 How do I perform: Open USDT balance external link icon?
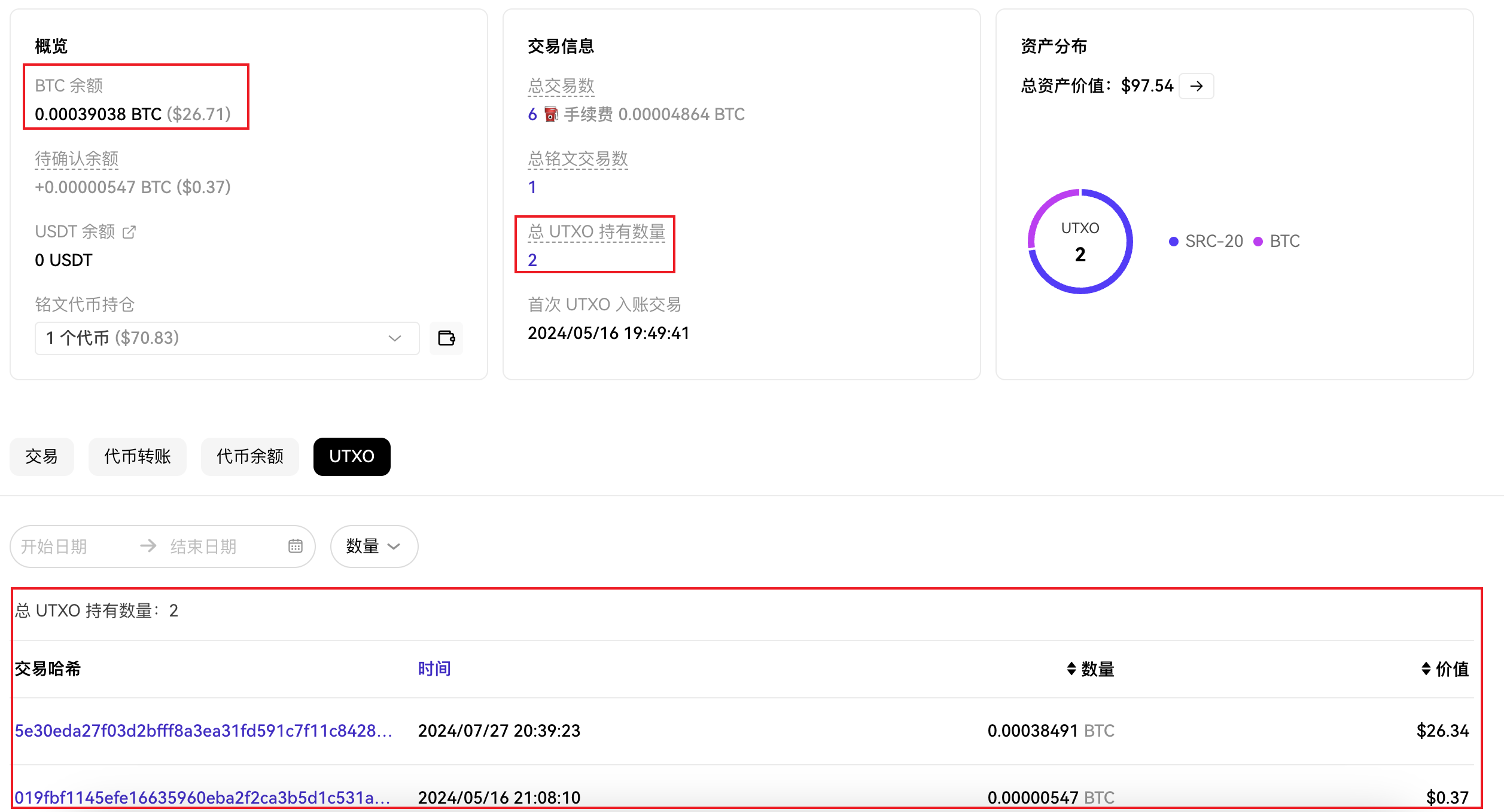coord(129,232)
